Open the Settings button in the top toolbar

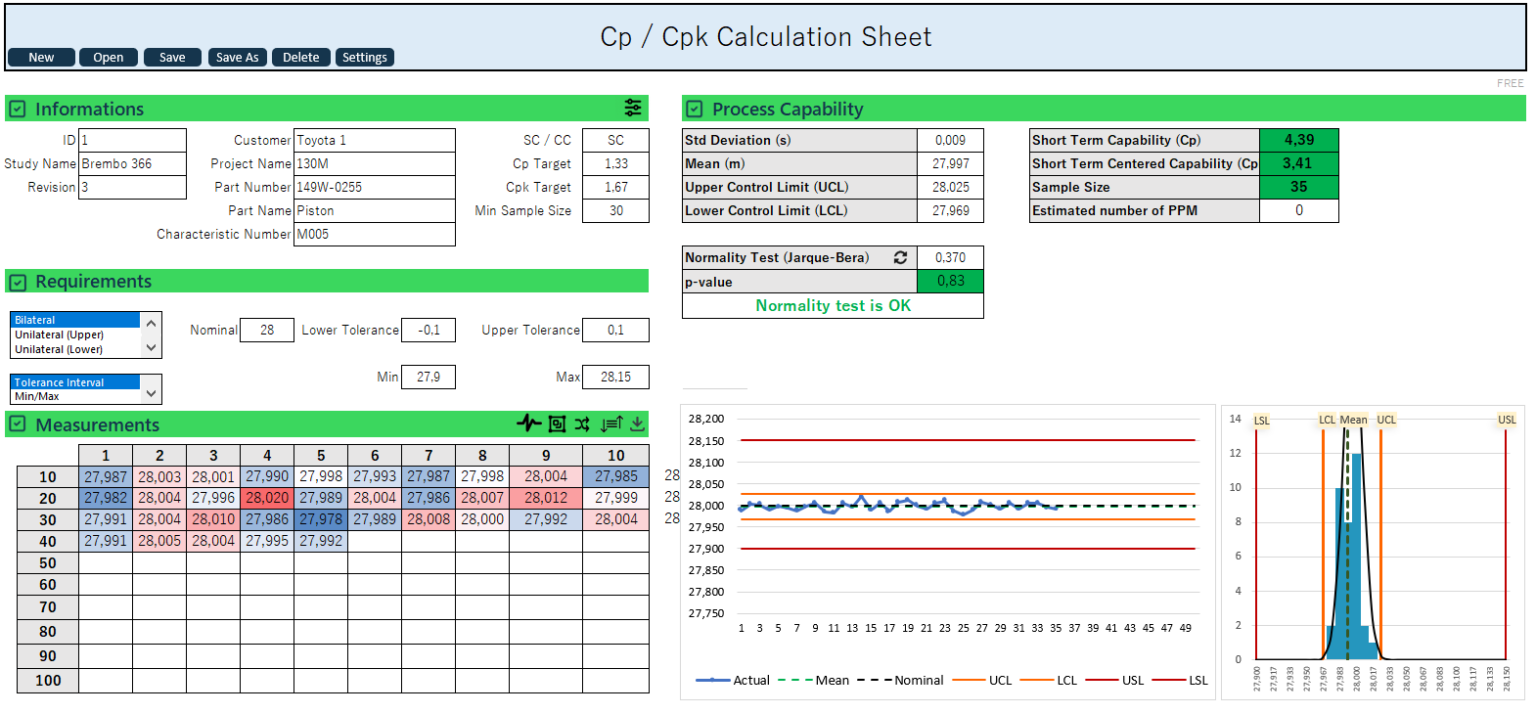point(364,57)
